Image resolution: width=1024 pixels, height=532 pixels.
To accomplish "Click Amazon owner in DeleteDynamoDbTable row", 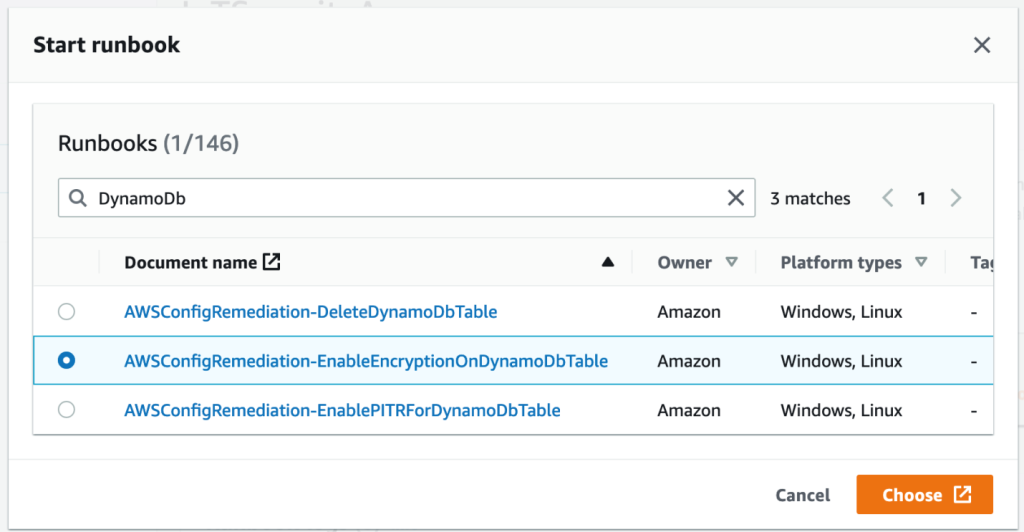I will 689,312.
